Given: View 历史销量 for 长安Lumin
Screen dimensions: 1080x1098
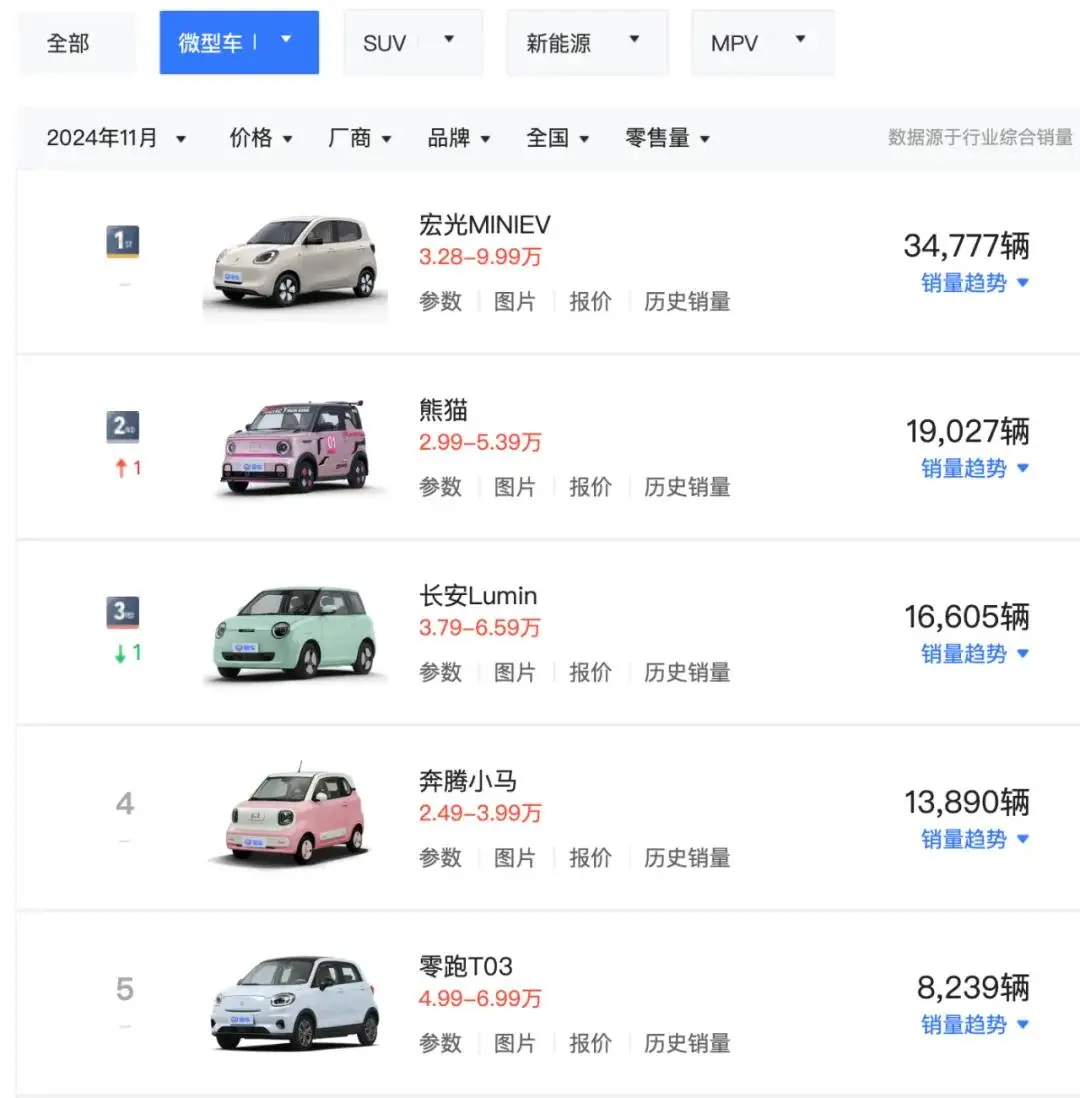Looking at the screenshot, I should (x=687, y=673).
